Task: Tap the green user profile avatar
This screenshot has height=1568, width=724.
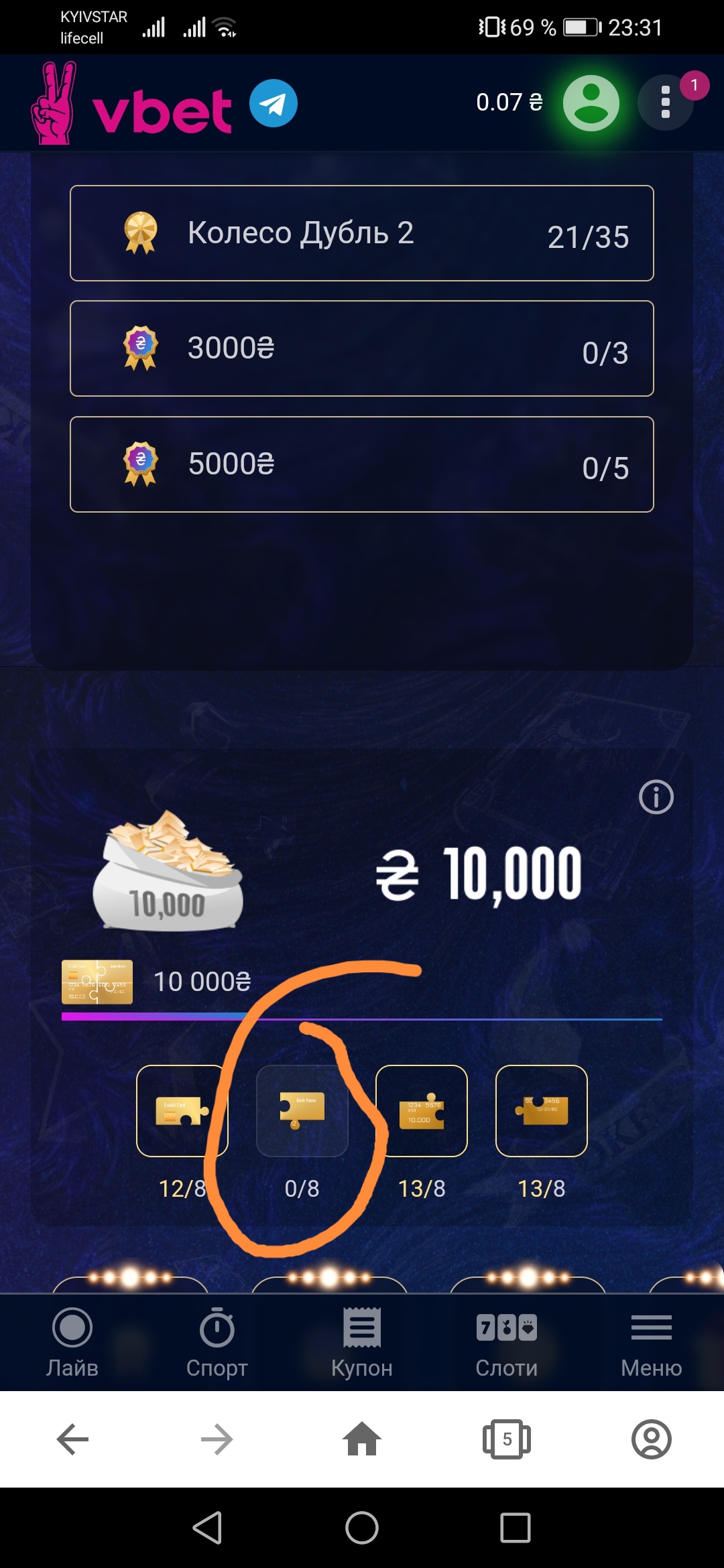Action: (591, 103)
